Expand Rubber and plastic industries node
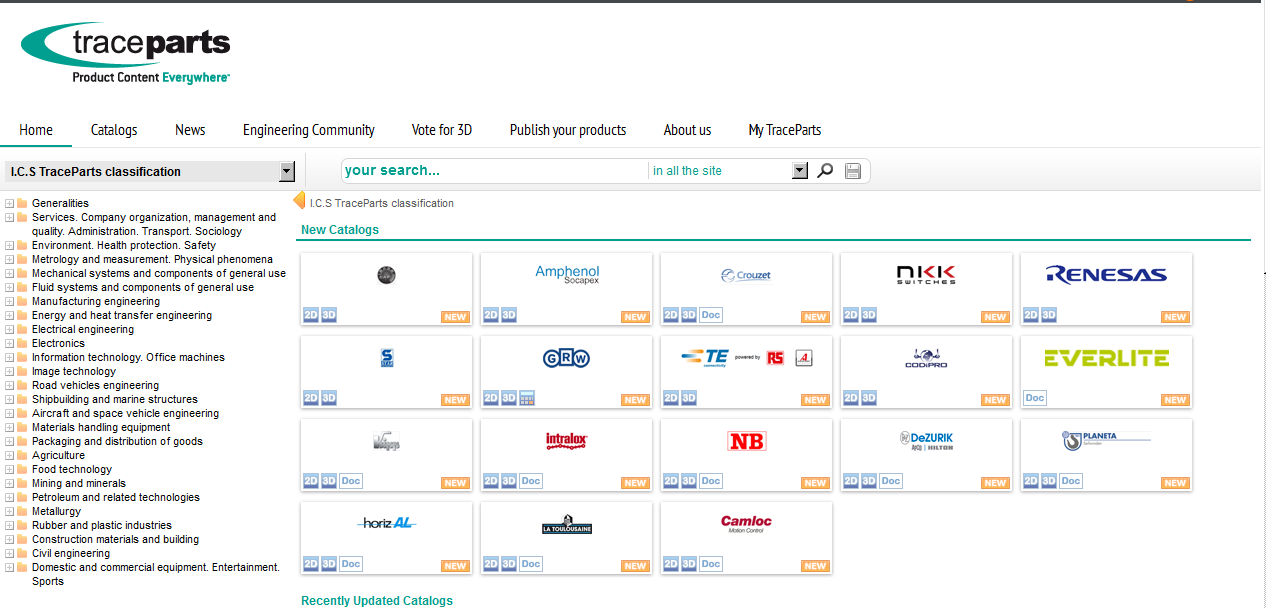 [9, 525]
